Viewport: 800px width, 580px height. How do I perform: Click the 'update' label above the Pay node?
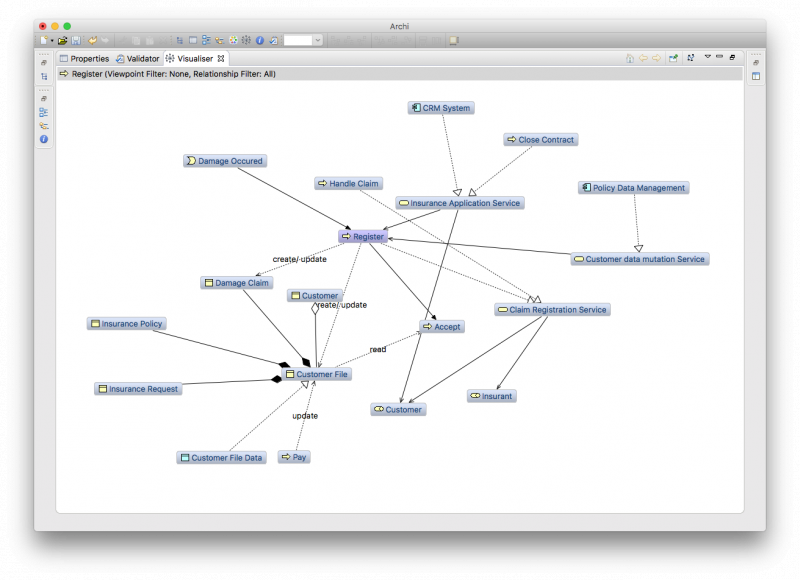click(x=305, y=416)
